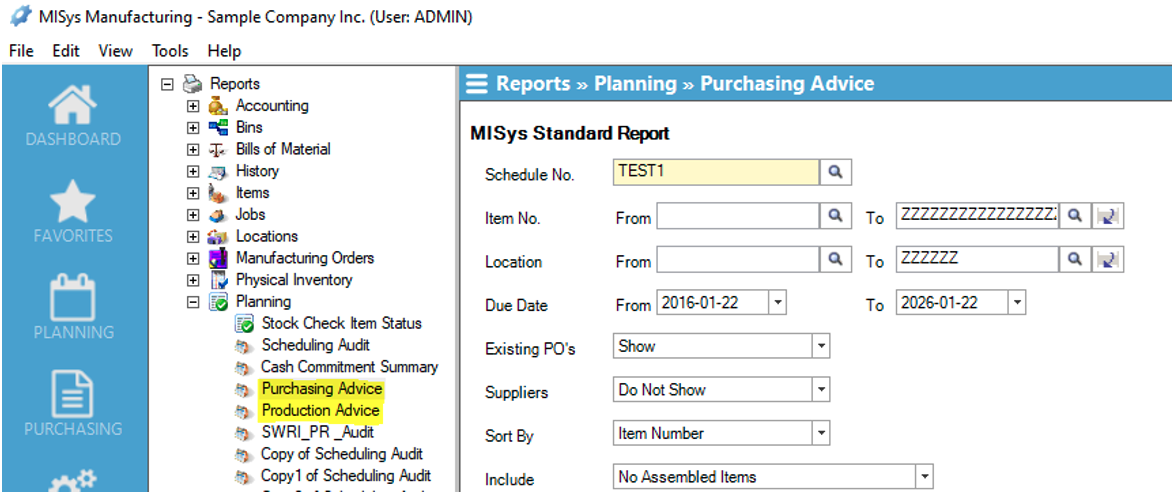The width and height of the screenshot is (1175, 494).
Task: Open the Tools menu
Action: 170,51
